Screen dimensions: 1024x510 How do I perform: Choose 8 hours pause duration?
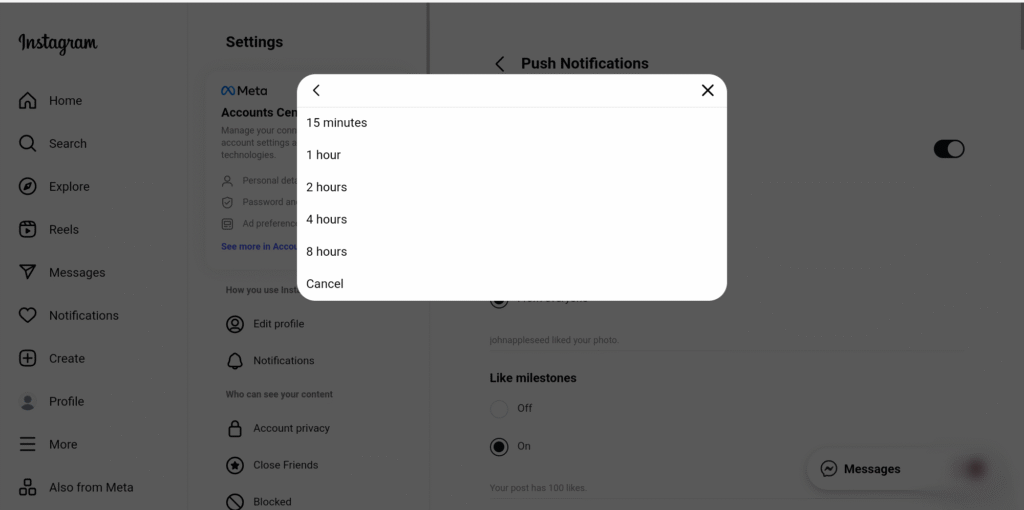point(327,252)
